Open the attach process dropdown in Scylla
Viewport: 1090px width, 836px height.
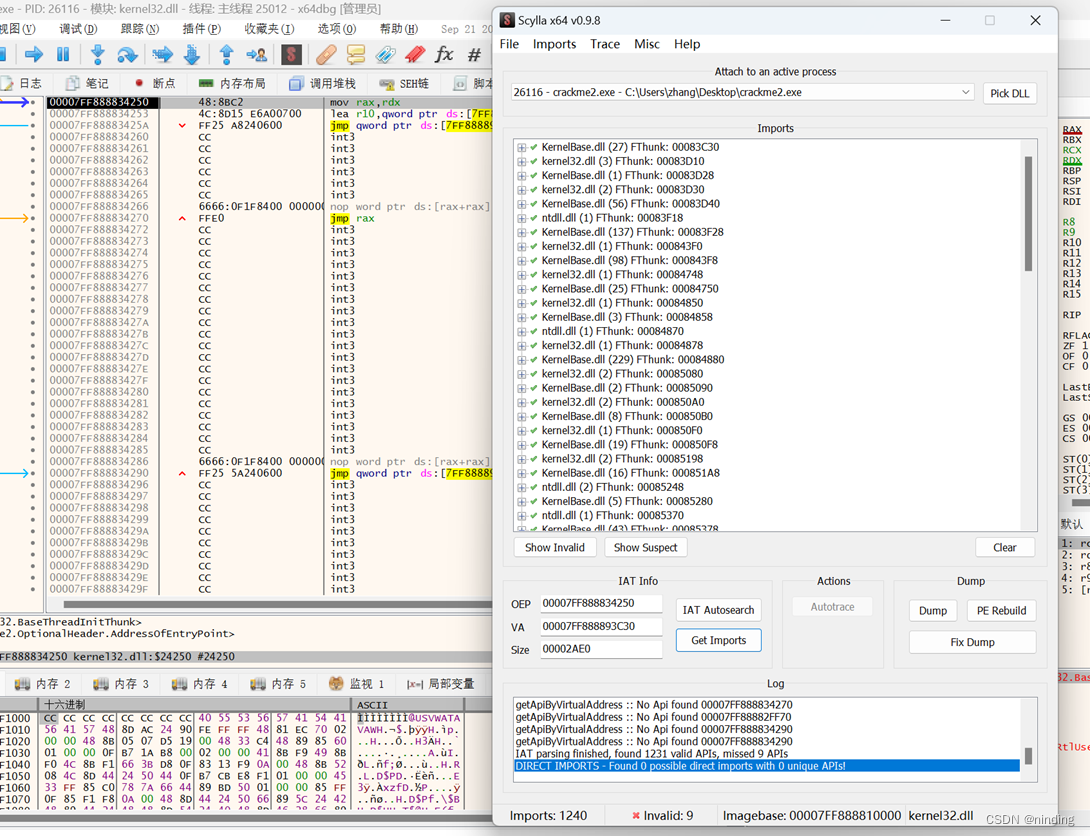coord(966,92)
